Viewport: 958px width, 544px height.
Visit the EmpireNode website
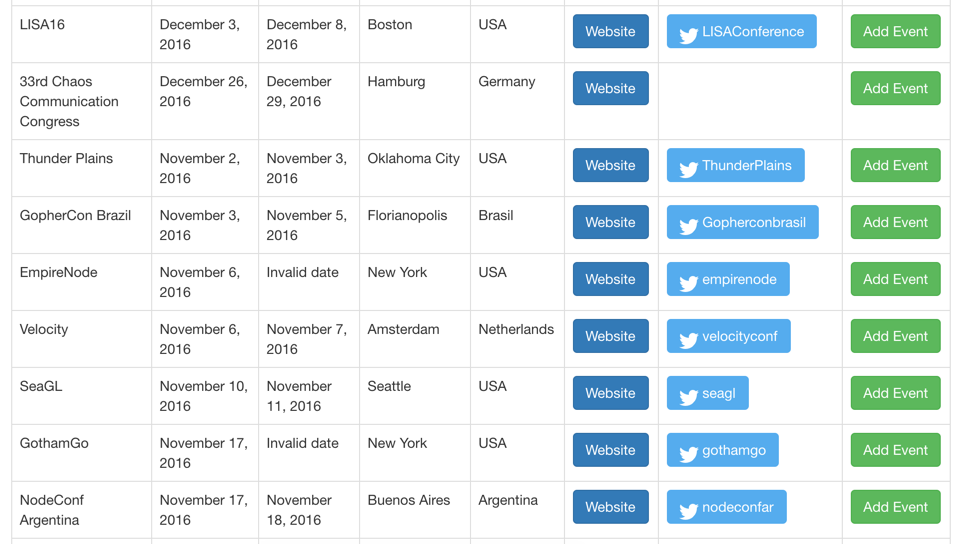(x=610, y=279)
